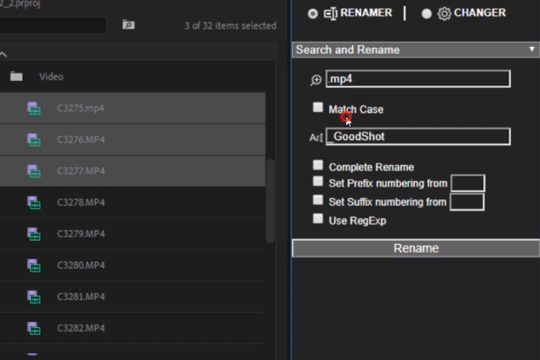The width and height of the screenshot is (540, 360).
Task: Enable the Use RegExp checkbox
Action: click(x=318, y=219)
